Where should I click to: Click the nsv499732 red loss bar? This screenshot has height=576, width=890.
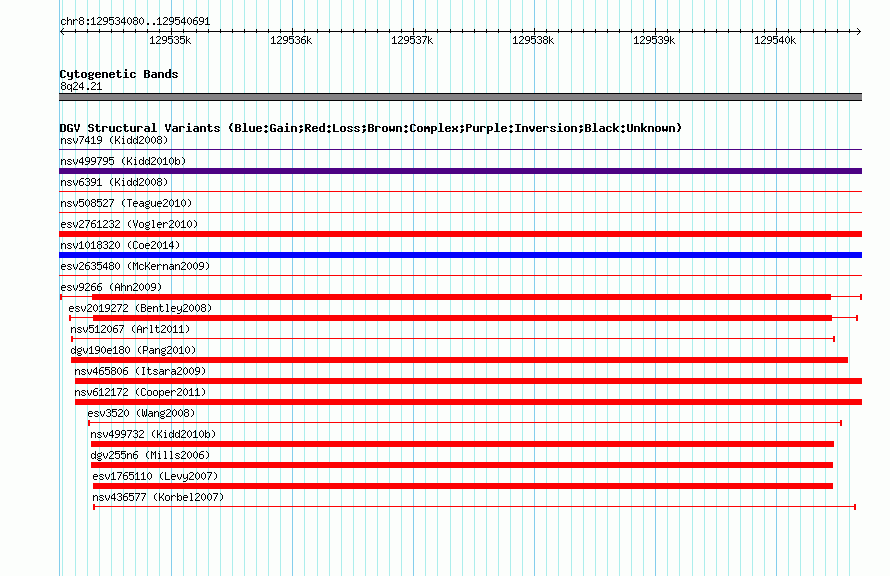click(463, 444)
